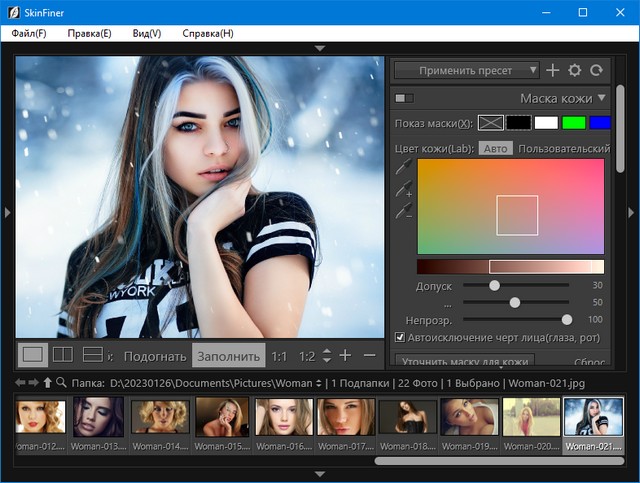
Task: Select the Woman-016 thumbnail in filmstrip
Action: click(x=282, y=416)
